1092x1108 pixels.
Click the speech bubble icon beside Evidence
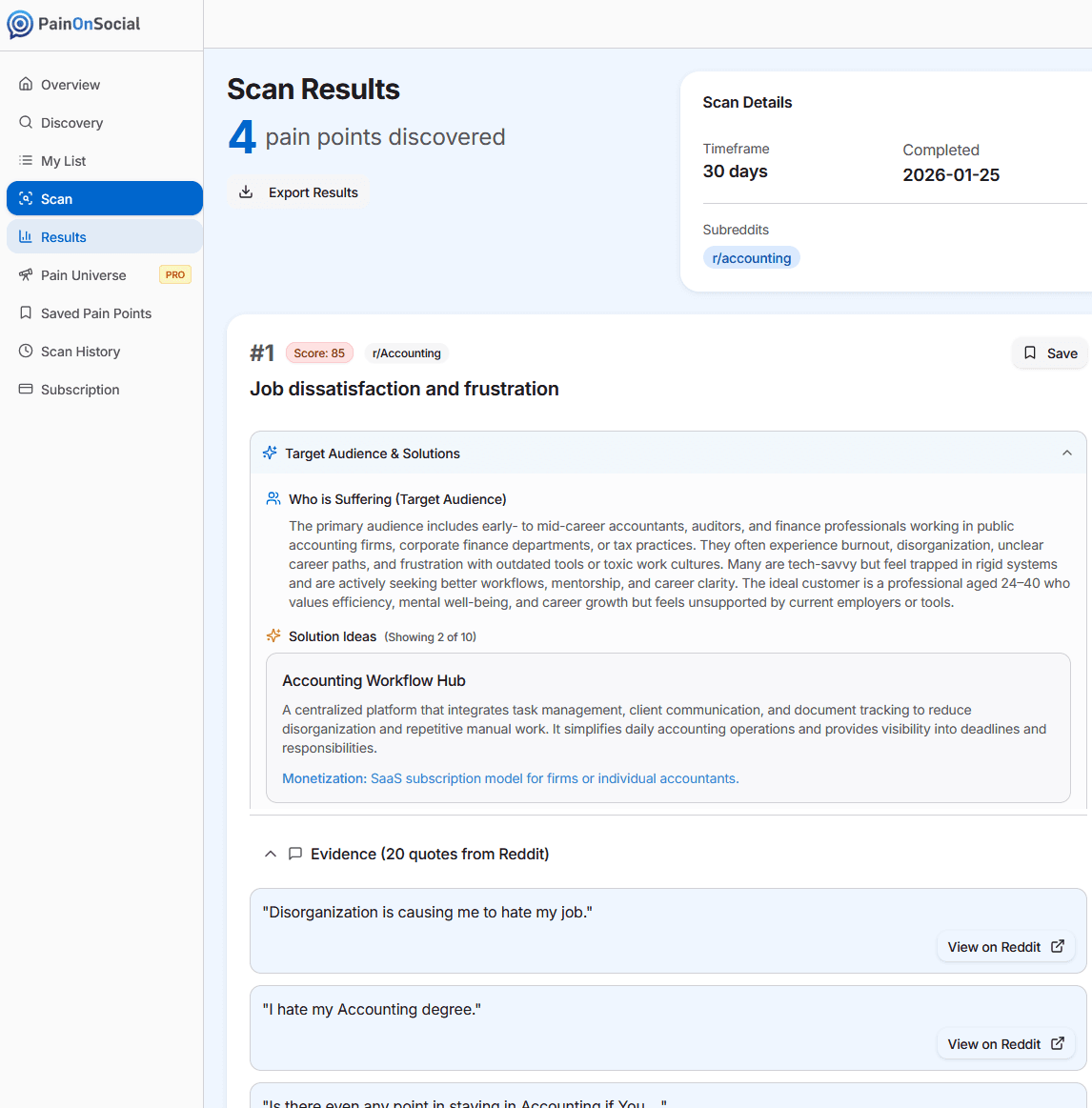point(295,853)
